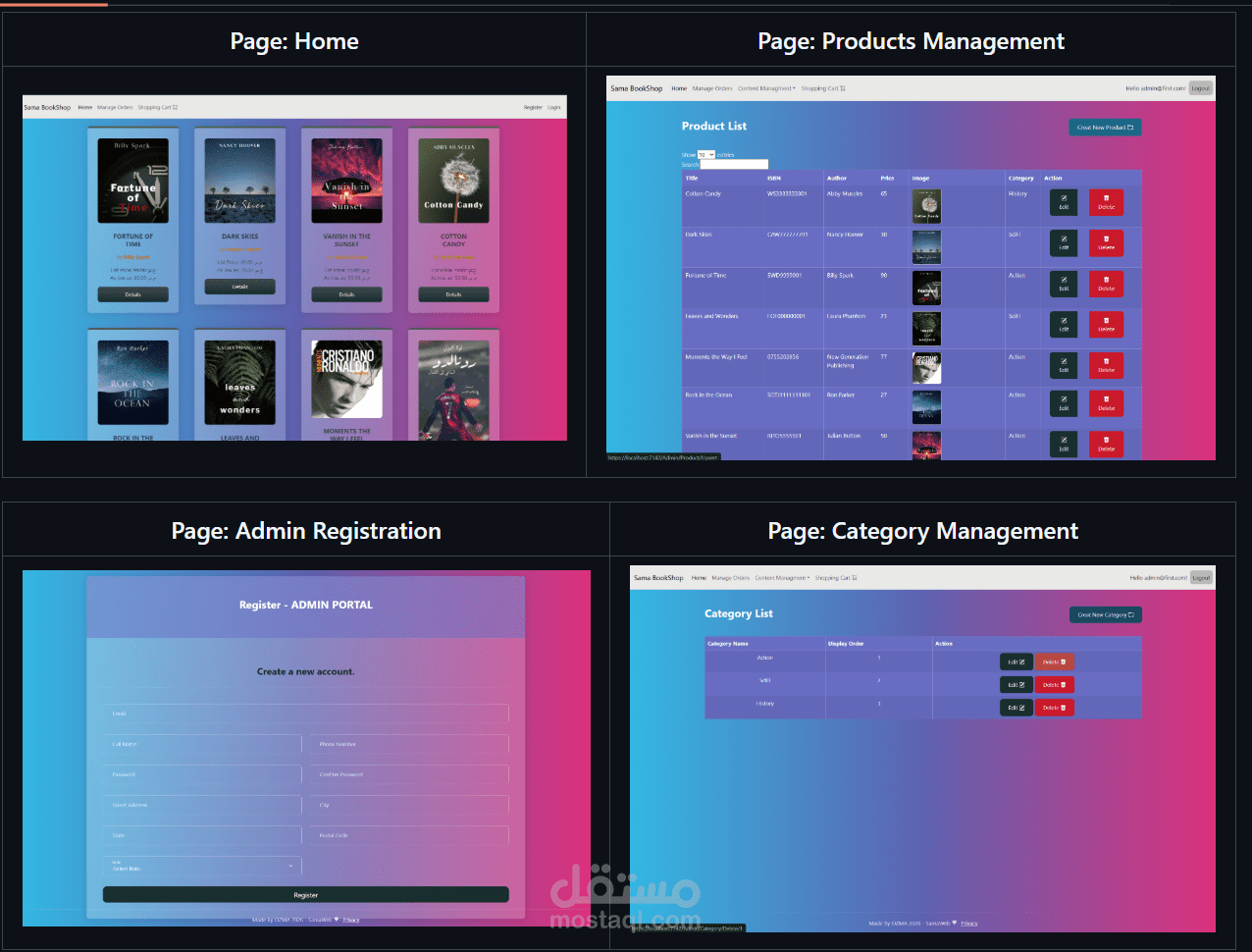
Task: Click Home on Products Management navbar
Action: [x=679, y=88]
